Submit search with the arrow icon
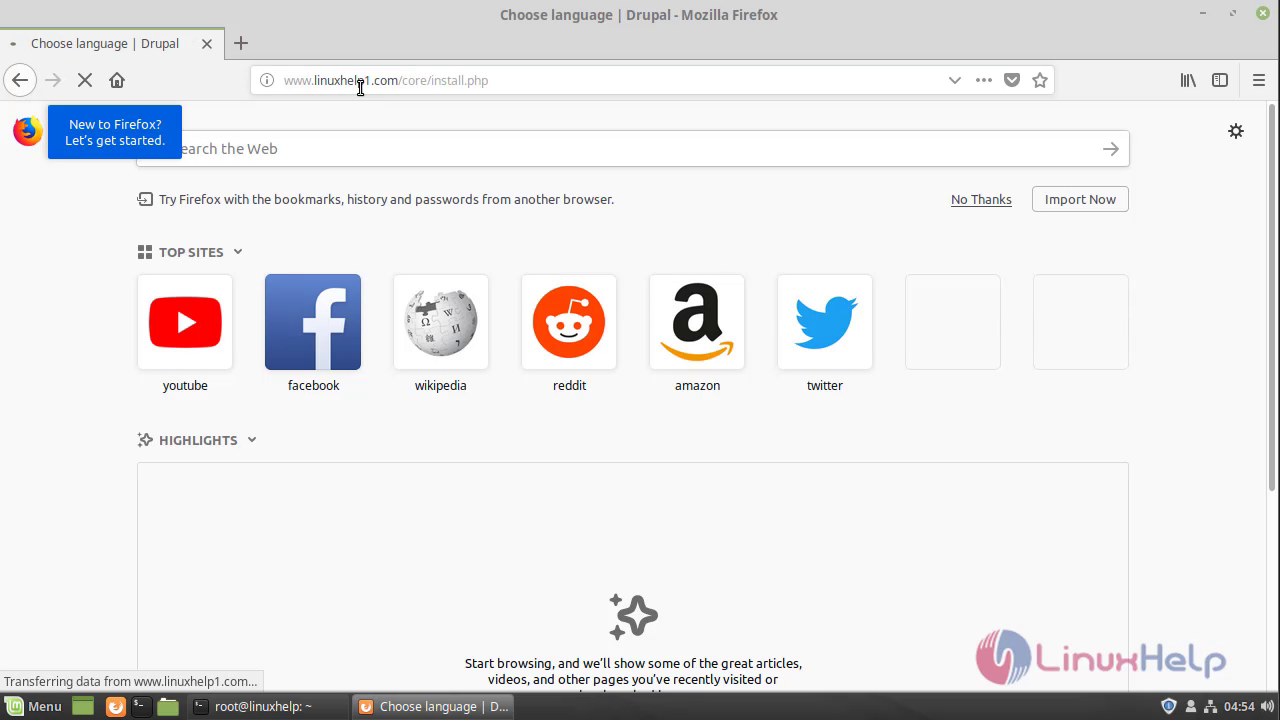Image resolution: width=1280 pixels, height=720 pixels. (x=1111, y=149)
